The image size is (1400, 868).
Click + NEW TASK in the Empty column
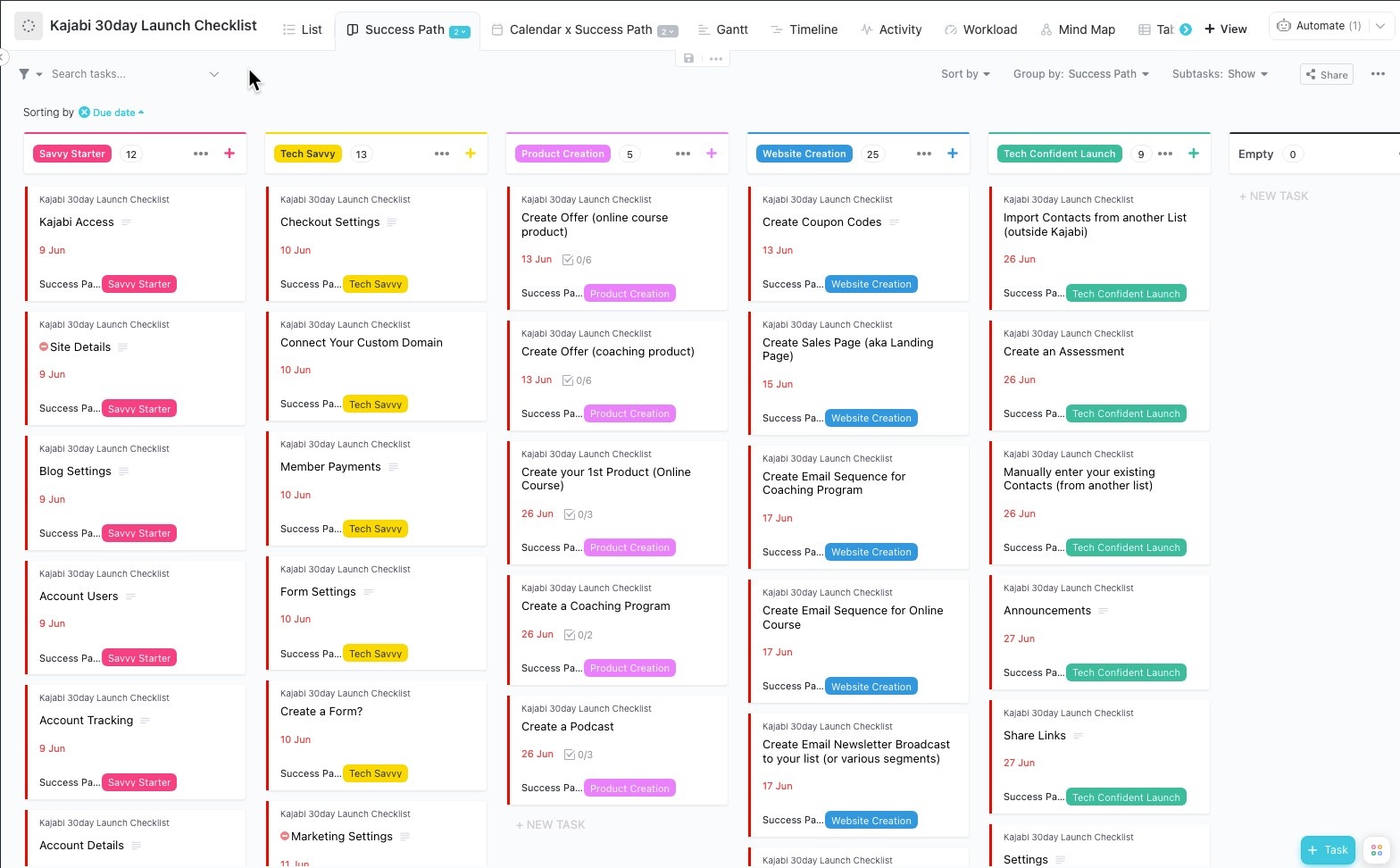coord(1273,196)
